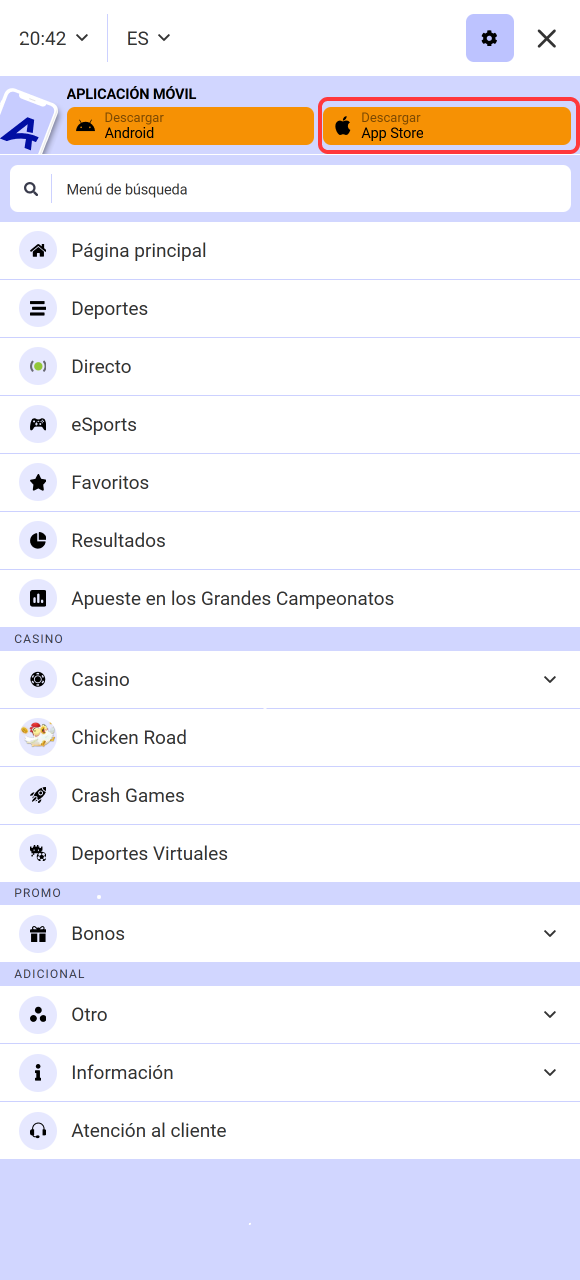This screenshot has height=1280, width=580.
Task: Select the Página principal home icon
Action: pos(38,250)
